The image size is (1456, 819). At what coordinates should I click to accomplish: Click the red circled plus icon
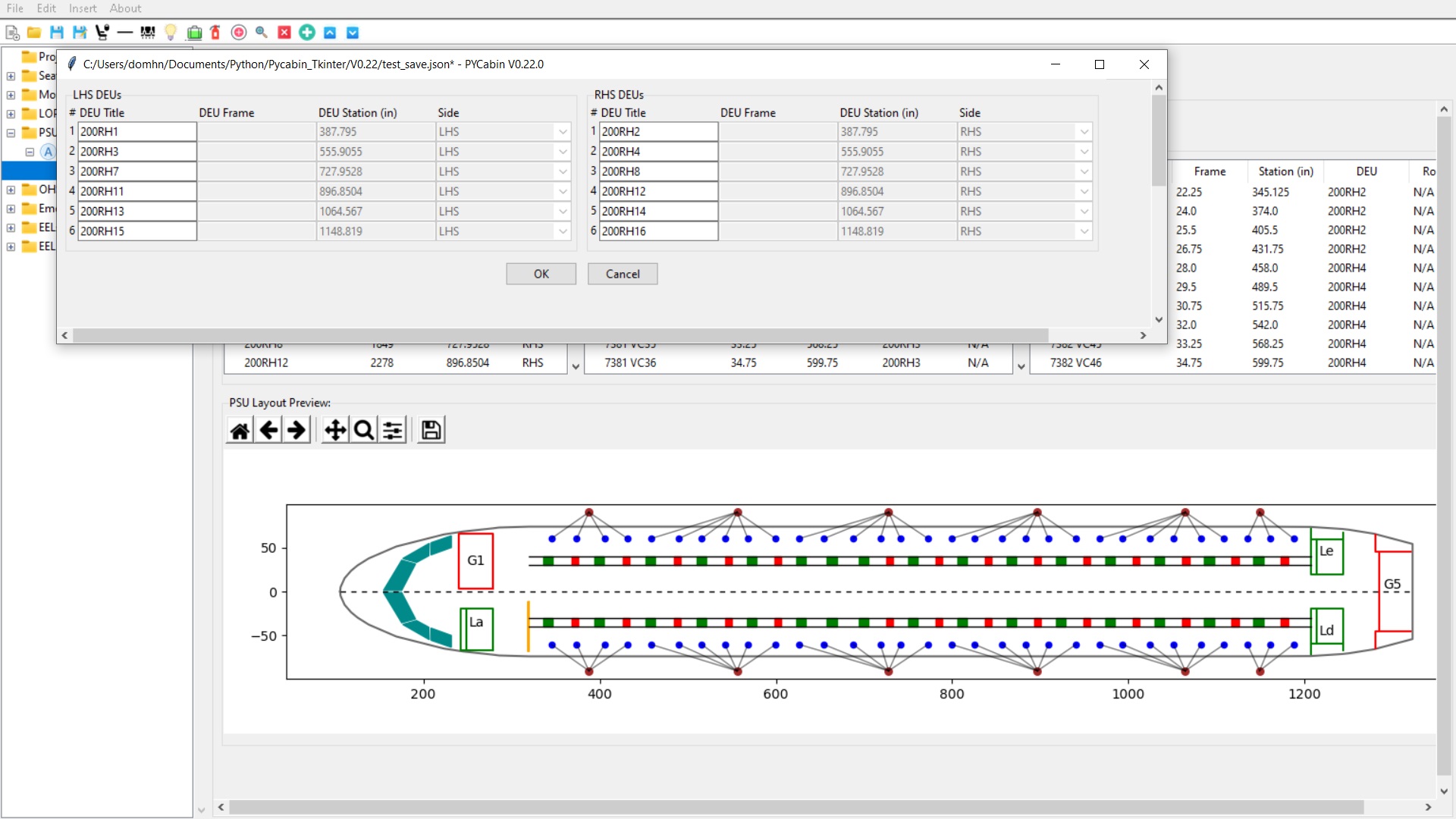tap(239, 33)
